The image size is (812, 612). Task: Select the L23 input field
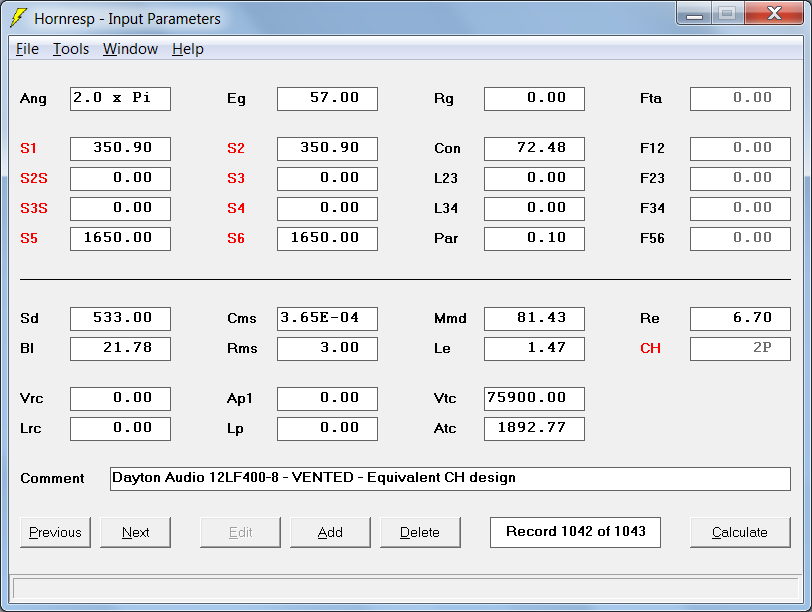pyautogui.click(x=534, y=179)
